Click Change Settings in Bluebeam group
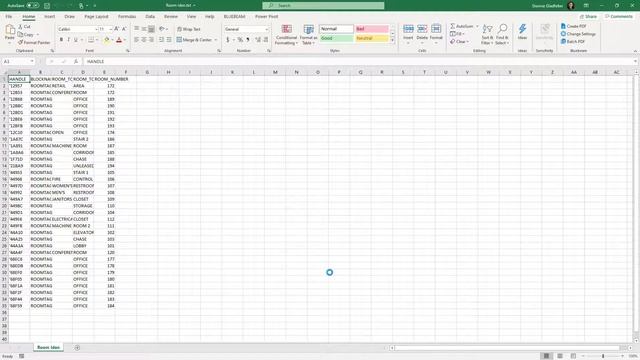 point(578,34)
